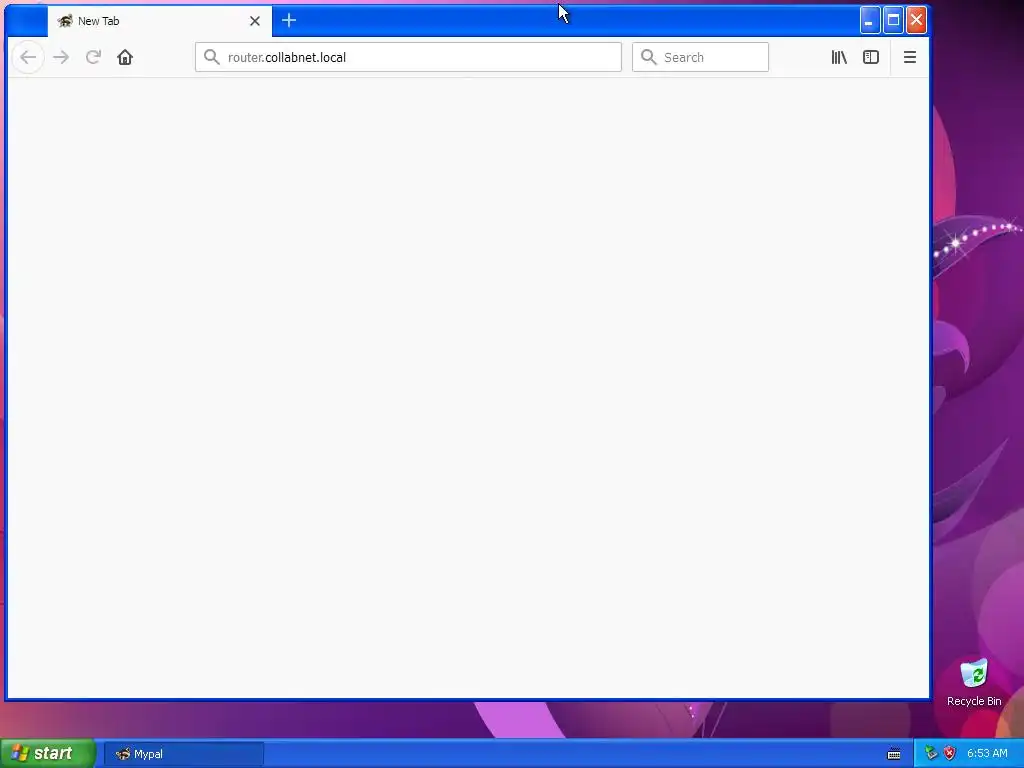Click inside the Search box
Image resolution: width=1024 pixels, height=768 pixels.
tap(700, 57)
